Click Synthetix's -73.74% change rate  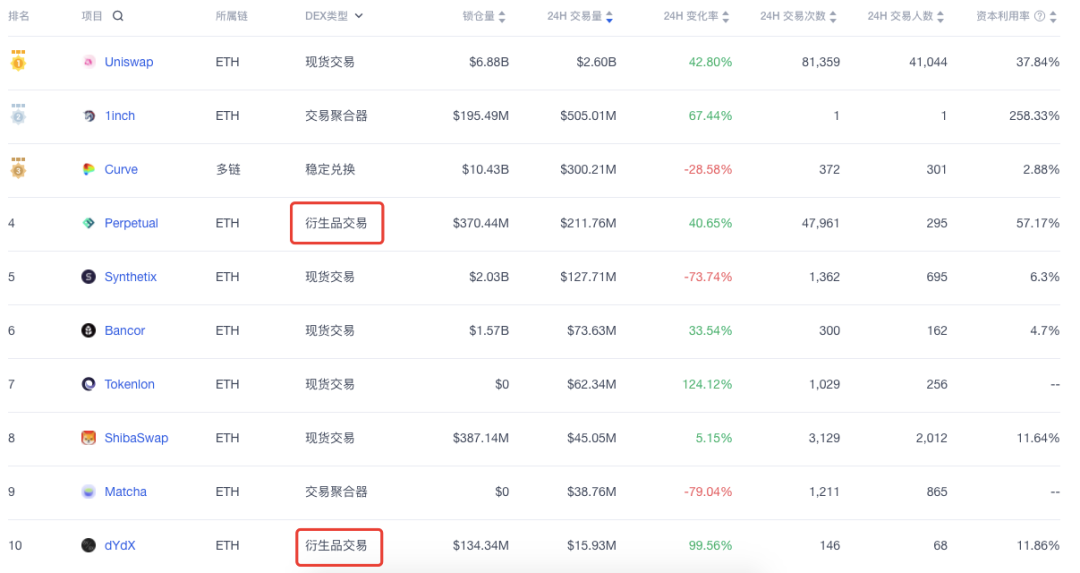708,277
